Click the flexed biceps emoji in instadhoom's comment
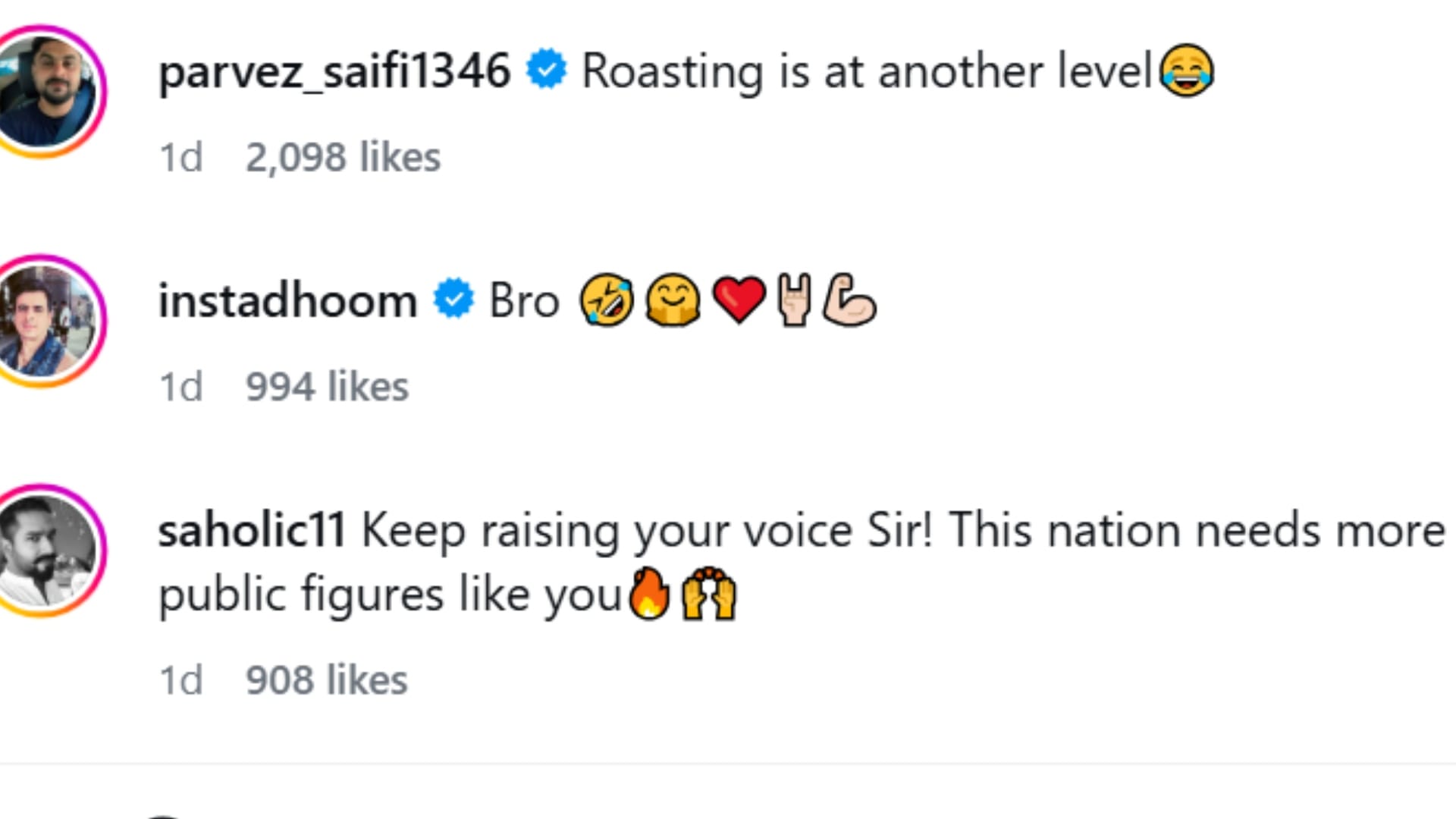The image size is (1456, 819). [x=849, y=300]
